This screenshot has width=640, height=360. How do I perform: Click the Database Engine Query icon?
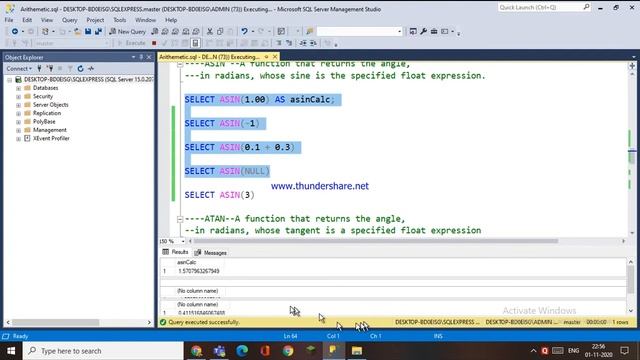point(154,31)
